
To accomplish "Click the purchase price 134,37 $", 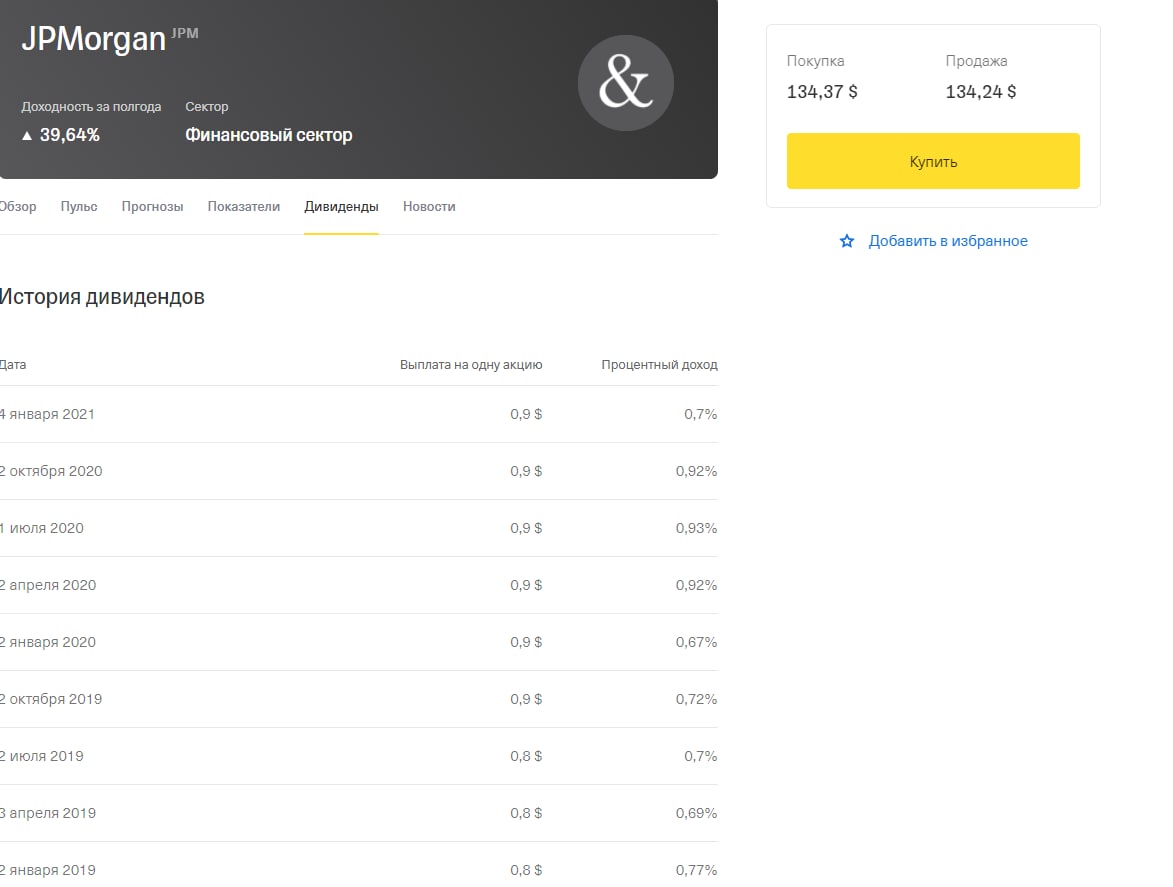I will (x=822, y=92).
